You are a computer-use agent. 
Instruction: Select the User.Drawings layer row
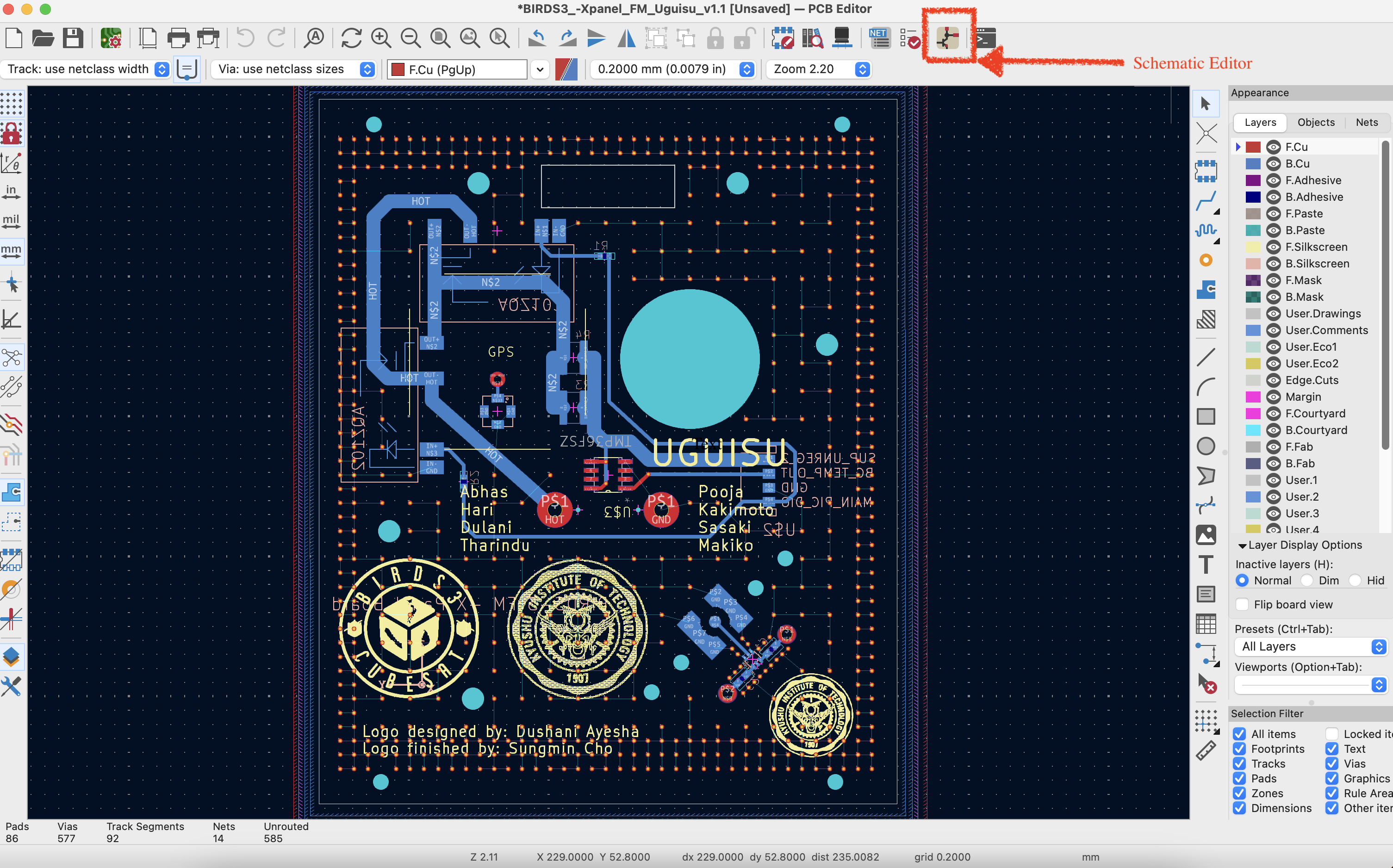[x=1306, y=313]
